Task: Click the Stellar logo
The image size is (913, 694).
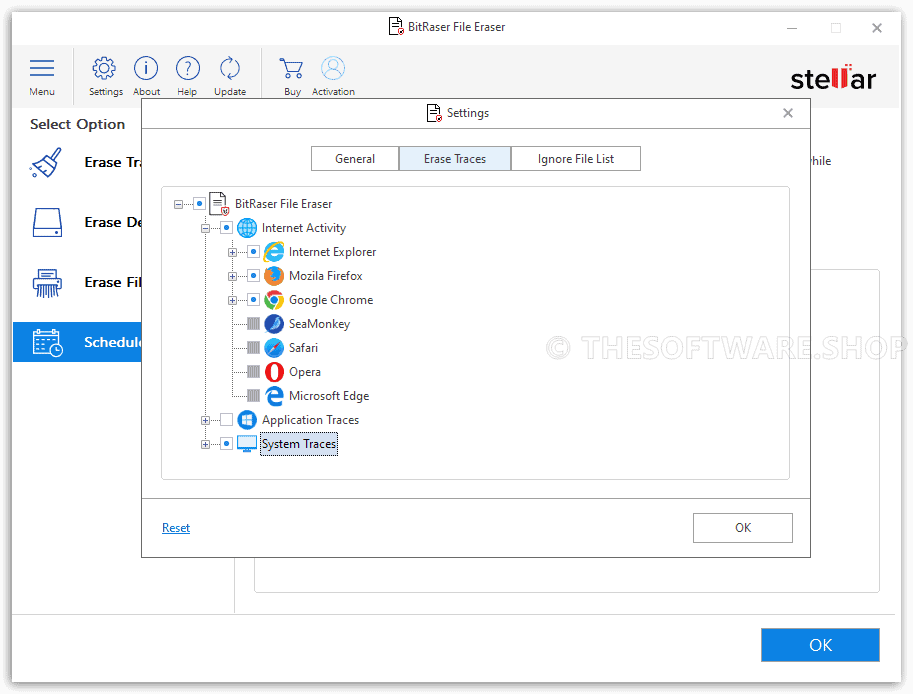Action: click(x=833, y=78)
